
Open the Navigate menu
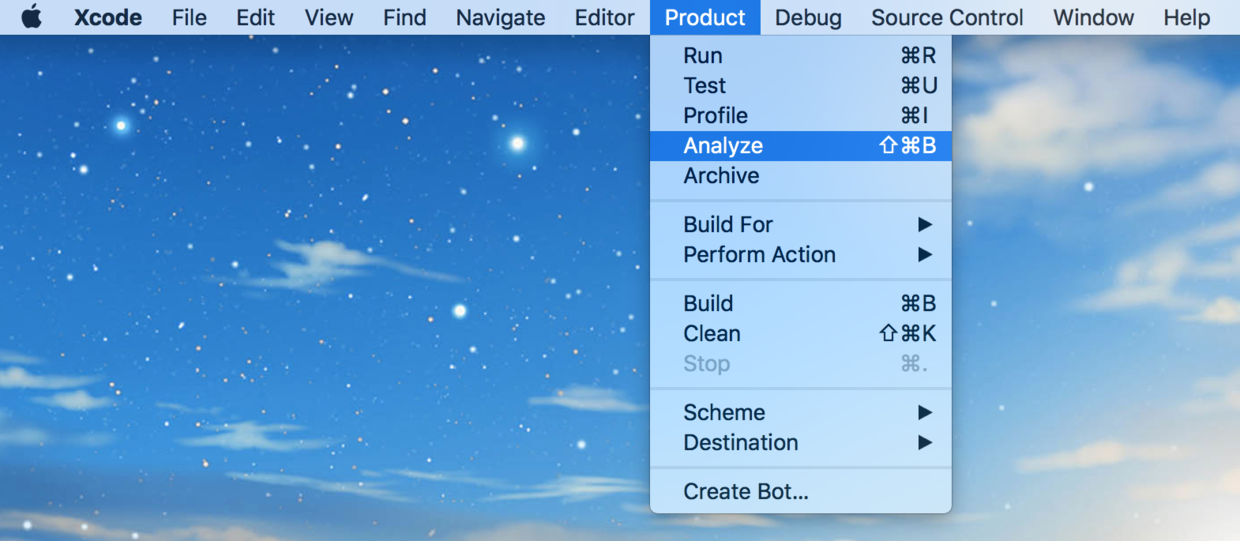[500, 17]
